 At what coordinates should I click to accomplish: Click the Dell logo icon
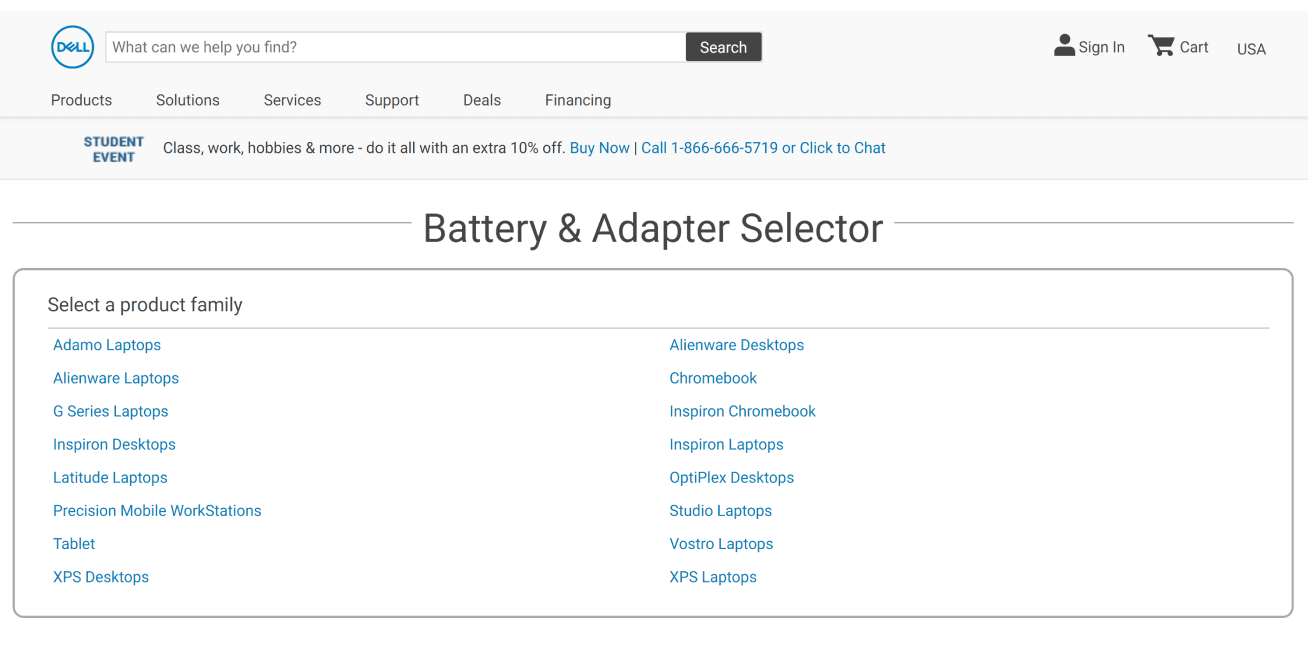pyautogui.click(x=72, y=47)
